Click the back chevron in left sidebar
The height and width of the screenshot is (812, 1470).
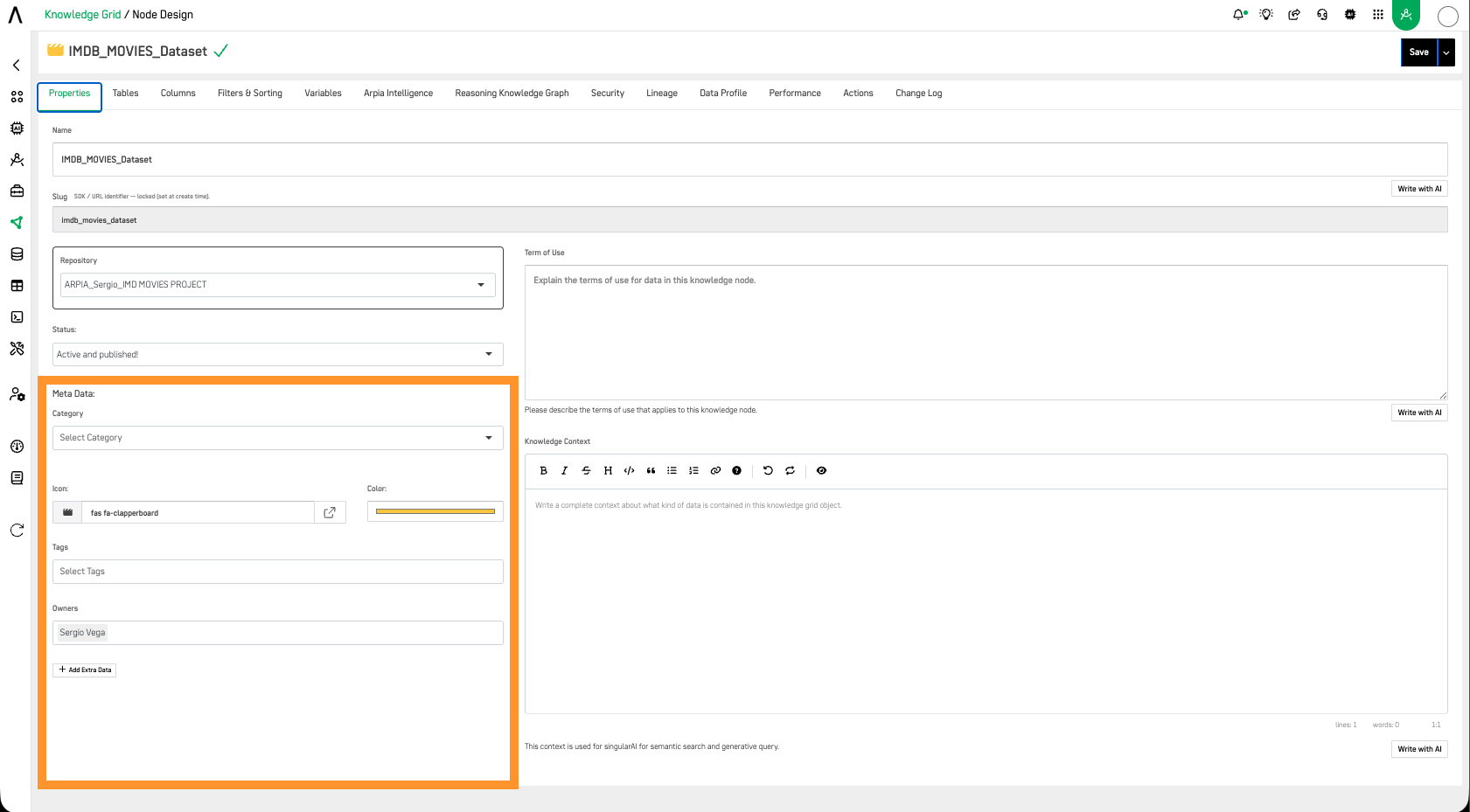[17, 66]
